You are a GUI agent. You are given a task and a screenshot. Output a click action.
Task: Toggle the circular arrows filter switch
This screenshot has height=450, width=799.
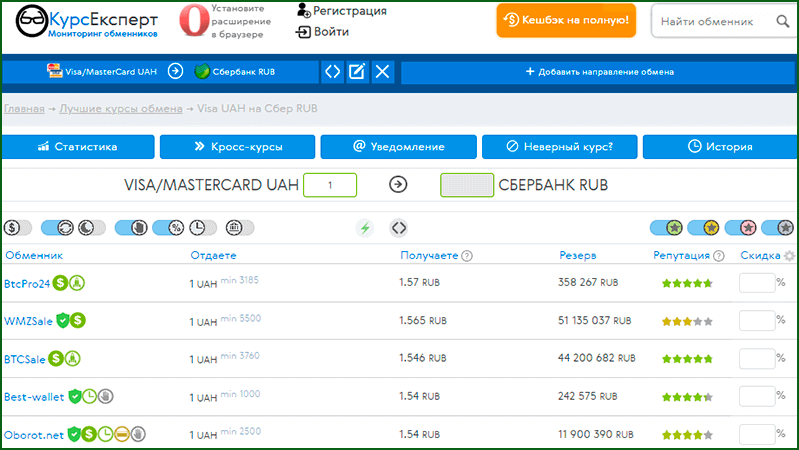58,228
